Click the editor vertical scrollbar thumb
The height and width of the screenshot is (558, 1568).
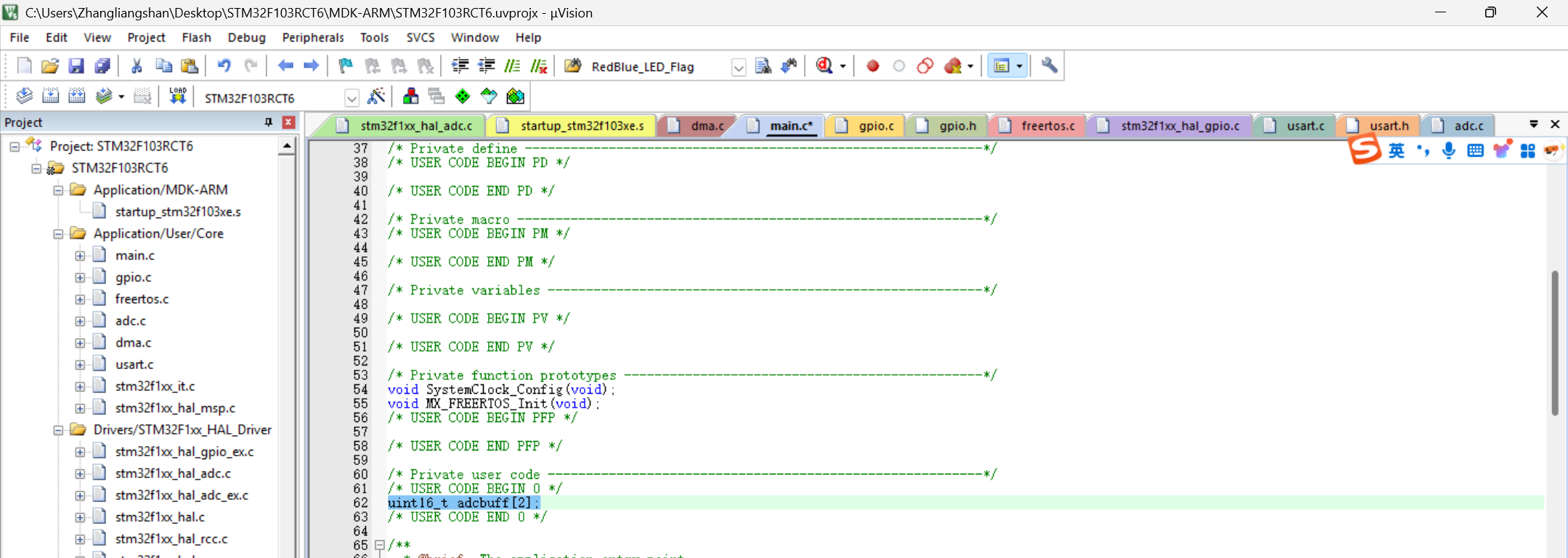[x=1555, y=342]
